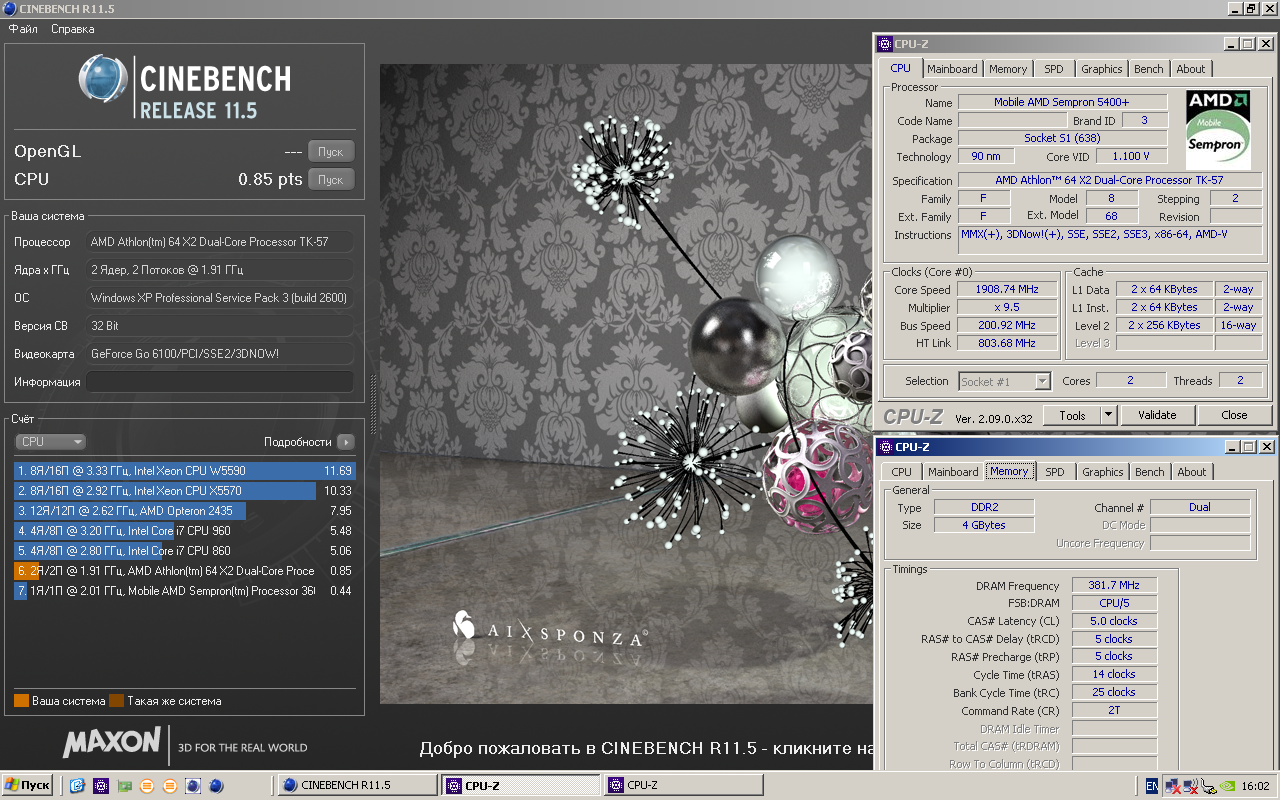Open the Справка menu in Cinebench
Screen dimensions: 1280x800
point(72,29)
